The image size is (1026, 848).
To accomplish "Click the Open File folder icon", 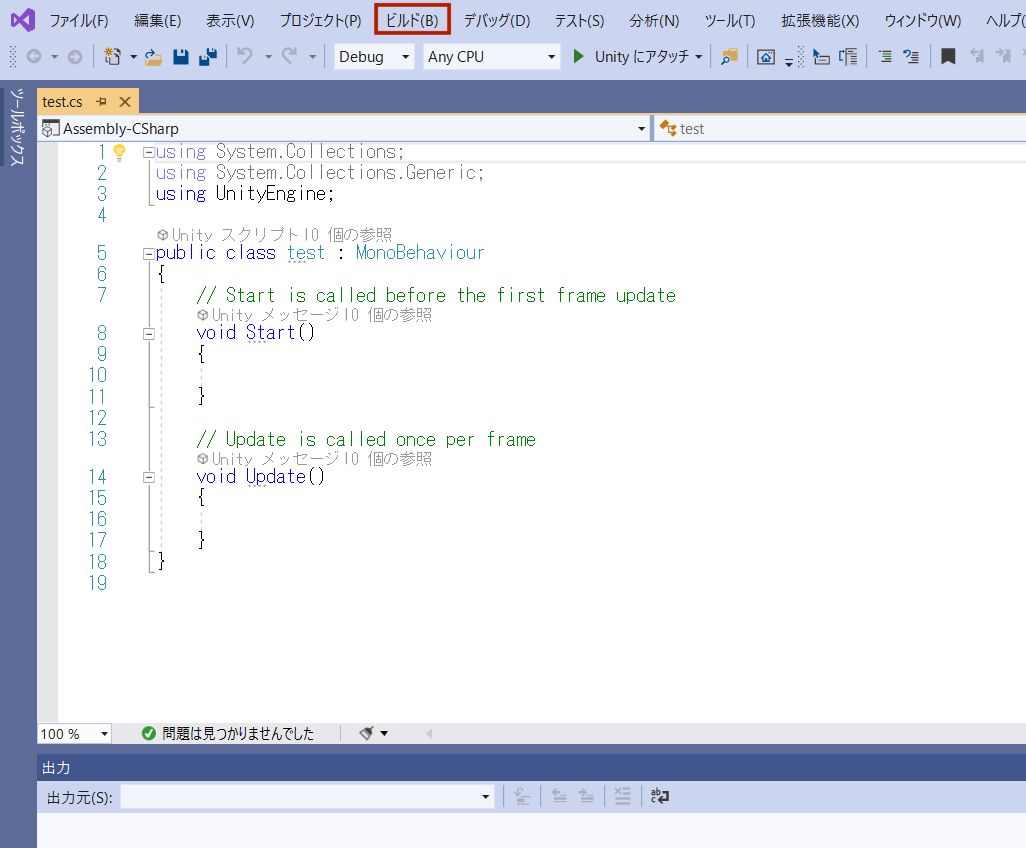I will [x=153, y=57].
